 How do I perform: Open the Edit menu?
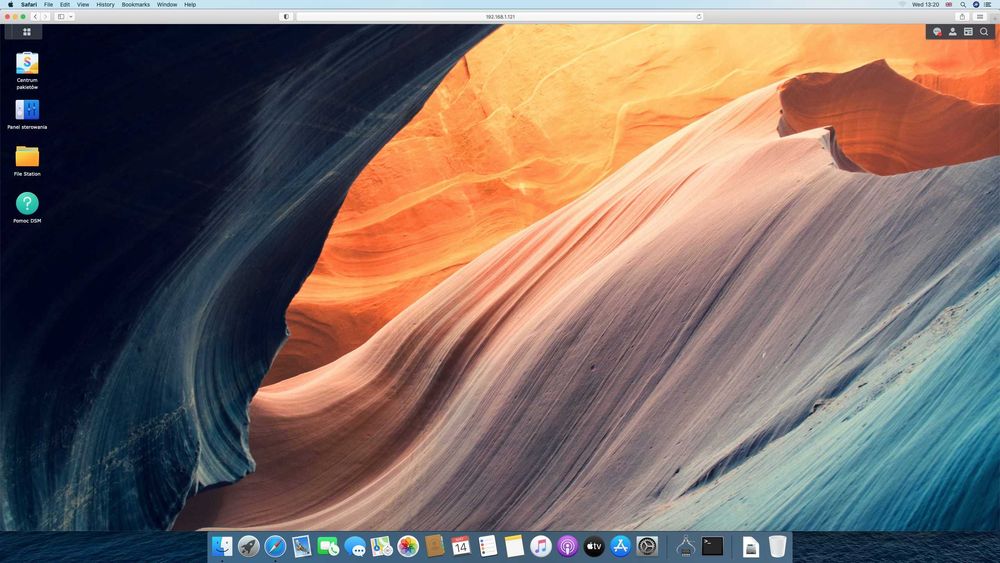point(65,4)
